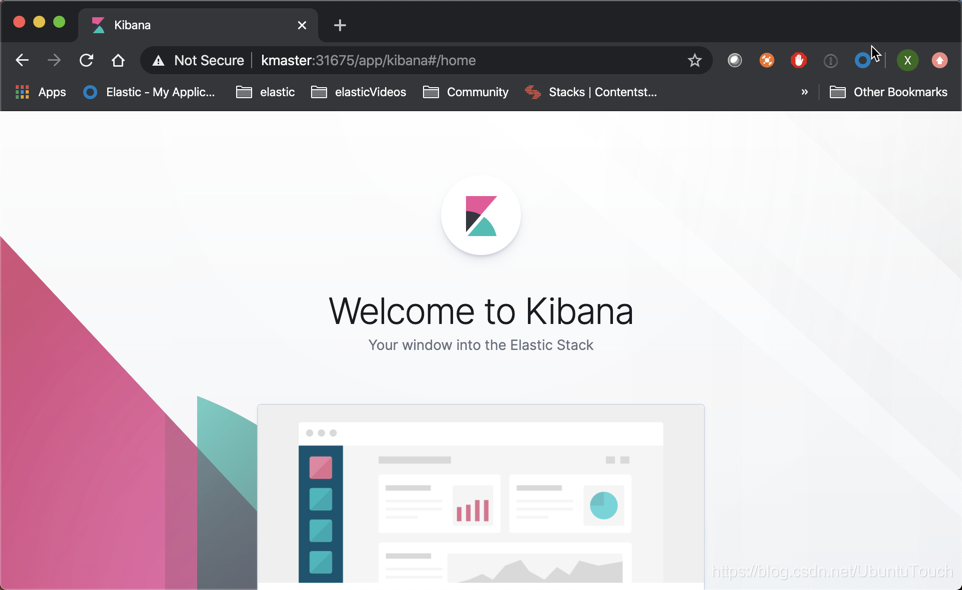Go back using the browser back arrow
Viewport: 962px width, 590px height.
point(22,60)
